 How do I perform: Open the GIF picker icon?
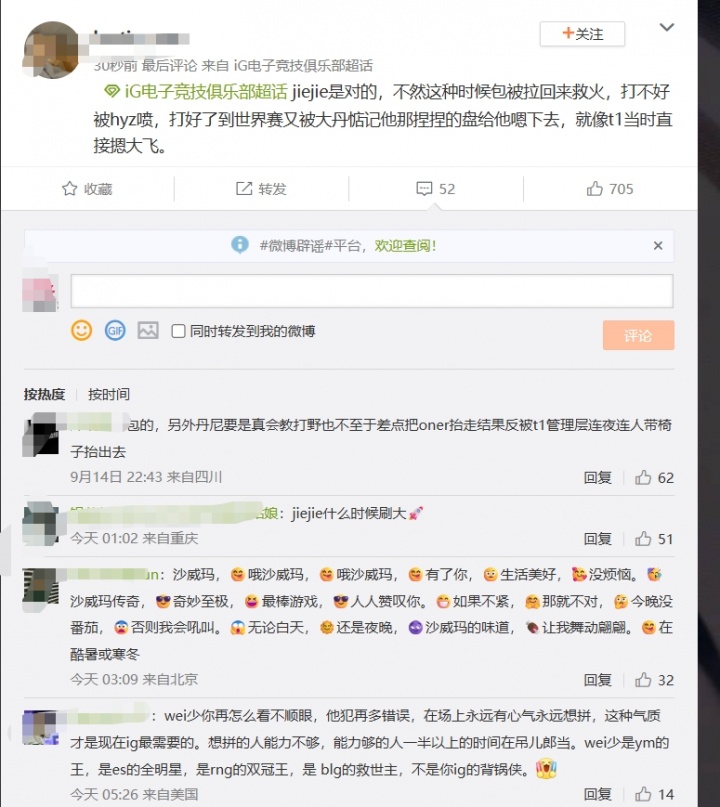tap(115, 330)
